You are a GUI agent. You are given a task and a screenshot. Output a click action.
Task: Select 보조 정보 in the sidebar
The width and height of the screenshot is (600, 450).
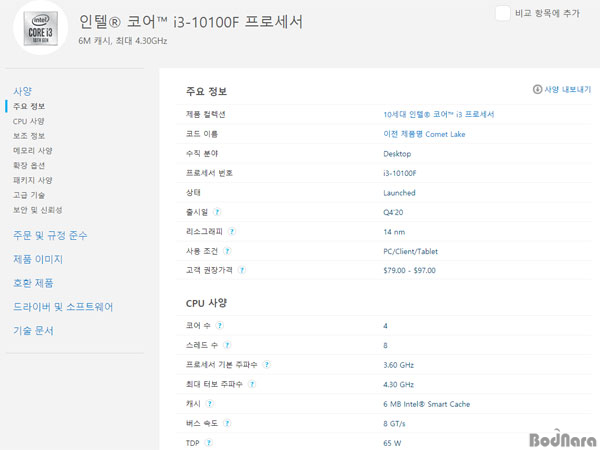pyautogui.click(x=29, y=136)
